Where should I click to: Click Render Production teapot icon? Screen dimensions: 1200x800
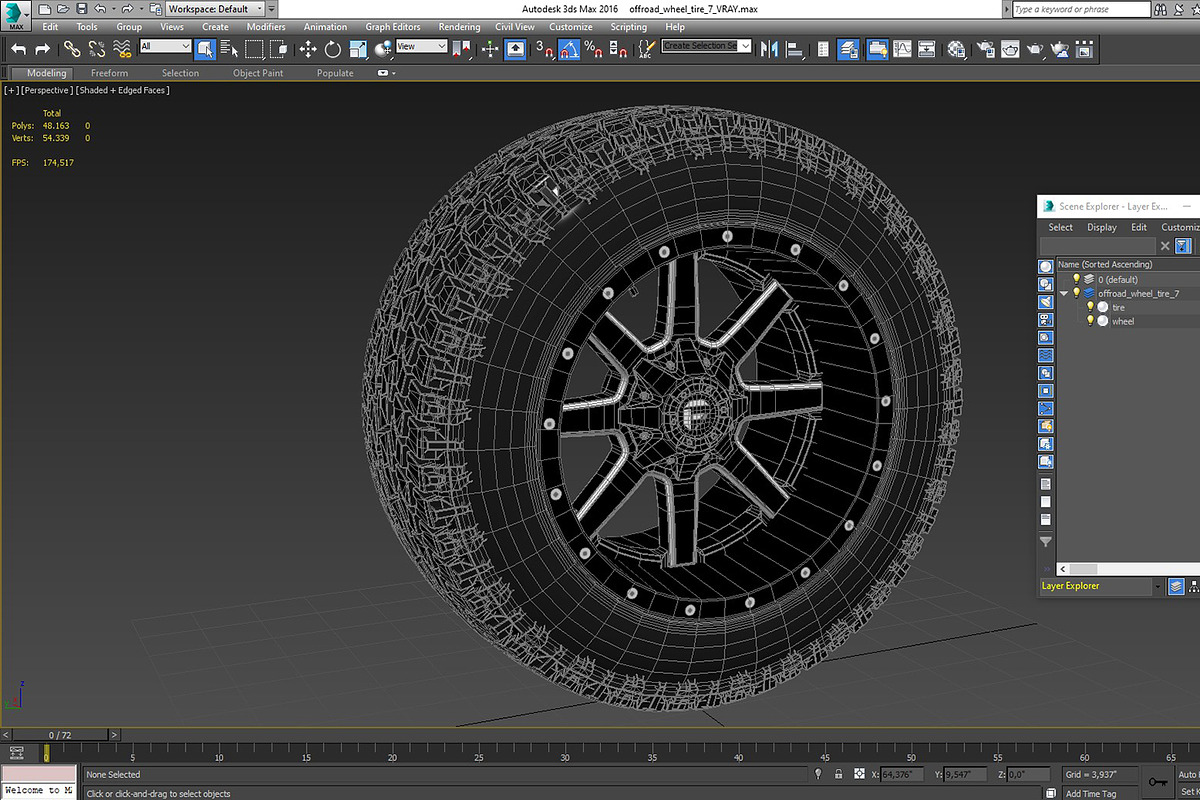click(1035, 48)
